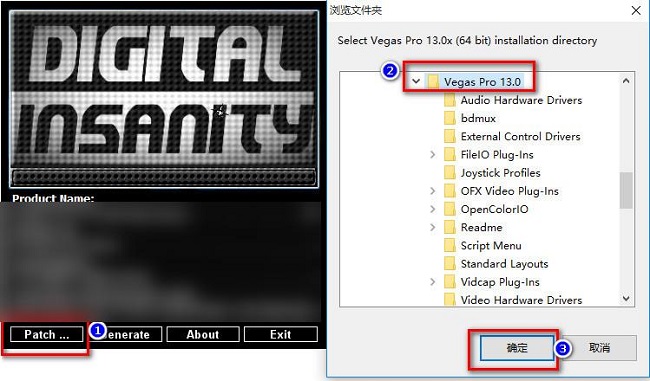Click the Patch button
650x381 pixels.
pos(46,335)
